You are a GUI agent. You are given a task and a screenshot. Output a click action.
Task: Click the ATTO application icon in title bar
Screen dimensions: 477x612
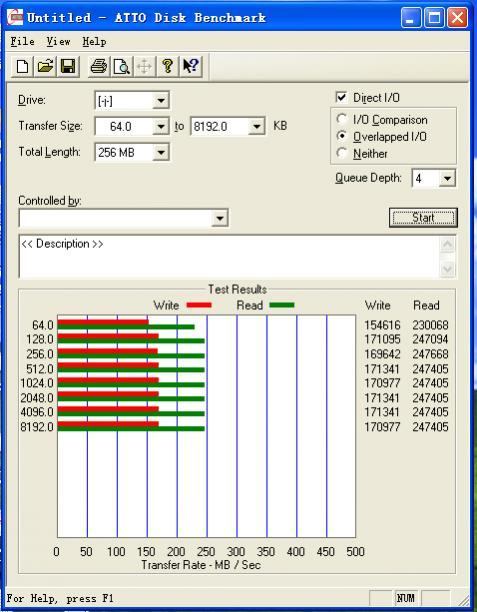click(x=15, y=17)
